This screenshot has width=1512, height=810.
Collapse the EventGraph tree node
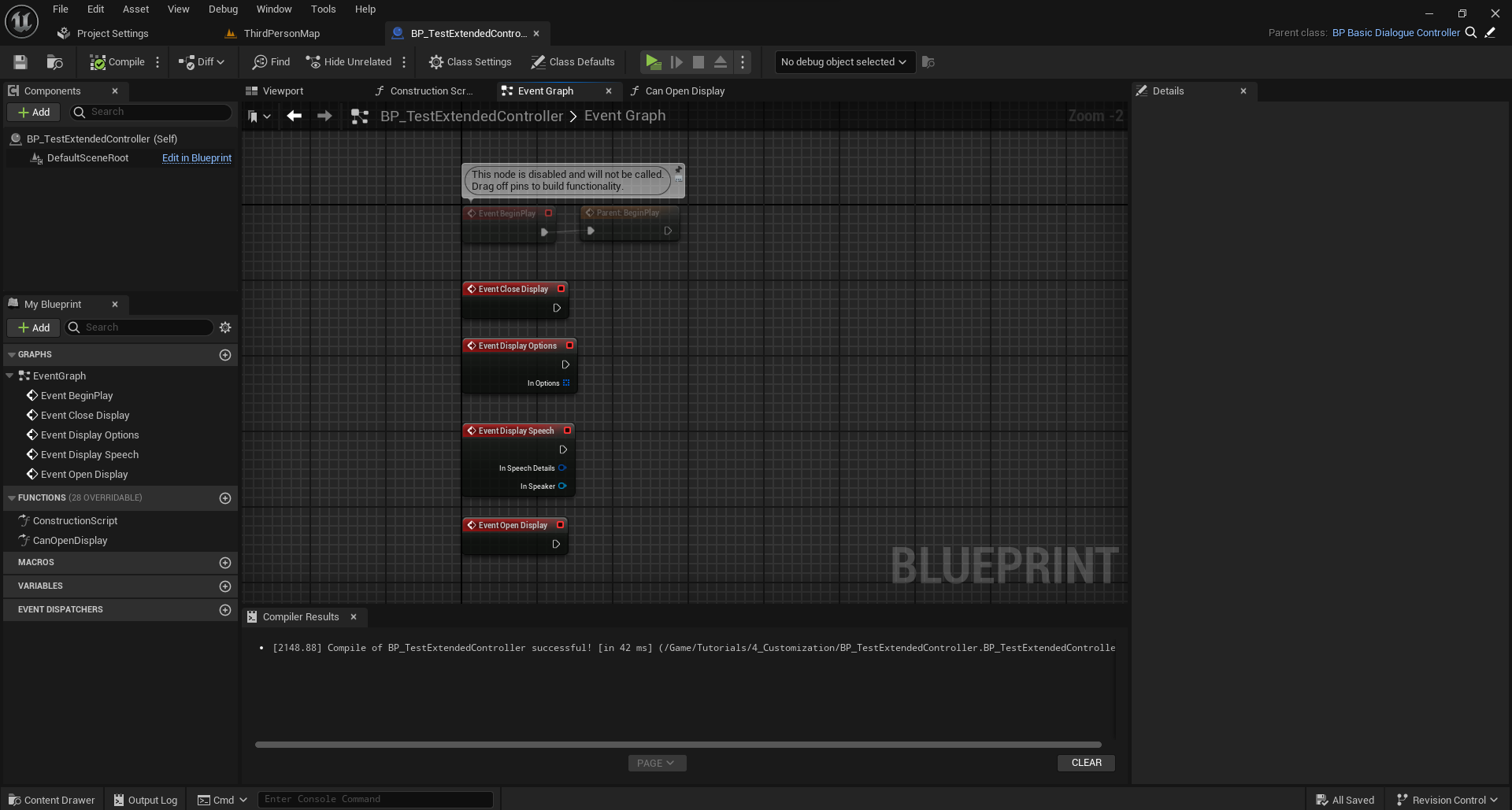9,376
